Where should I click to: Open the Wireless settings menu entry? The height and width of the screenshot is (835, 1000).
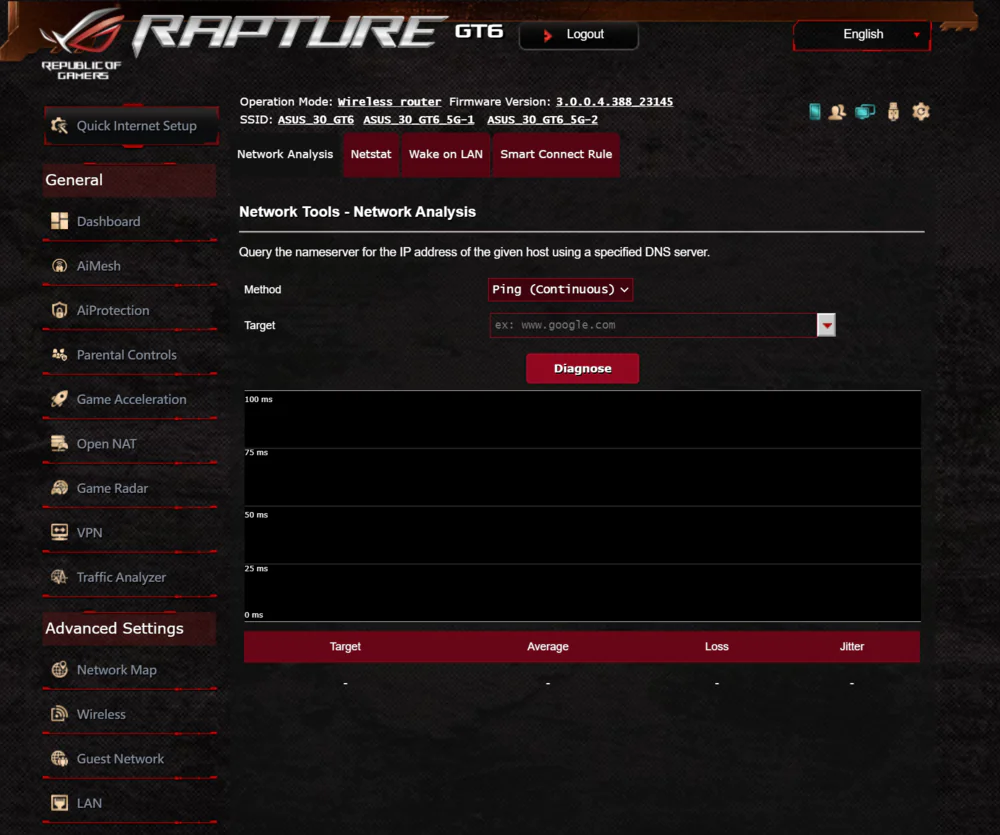130,714
